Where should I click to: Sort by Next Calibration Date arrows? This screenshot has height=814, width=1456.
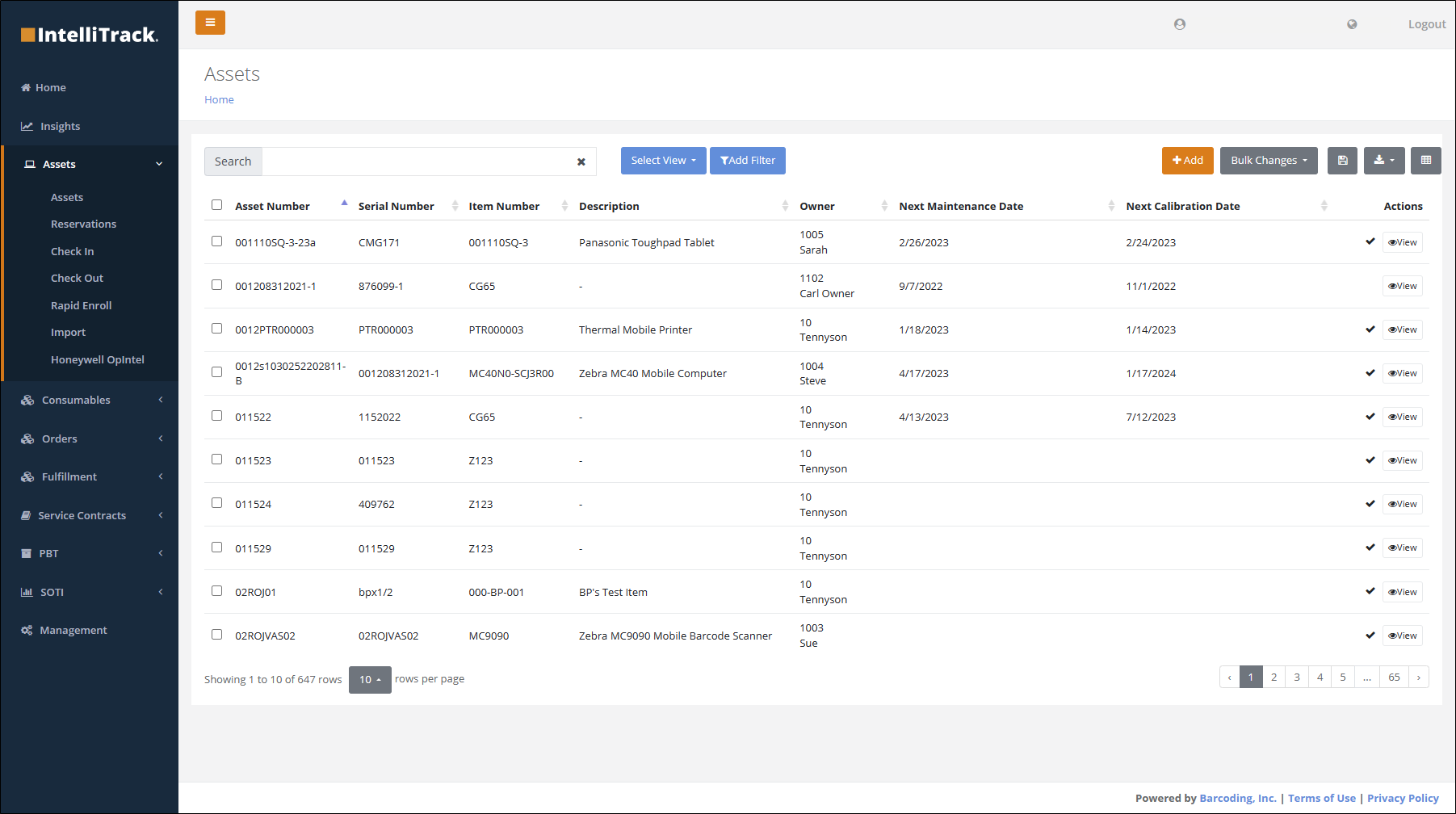click(x=1324, y=206)
